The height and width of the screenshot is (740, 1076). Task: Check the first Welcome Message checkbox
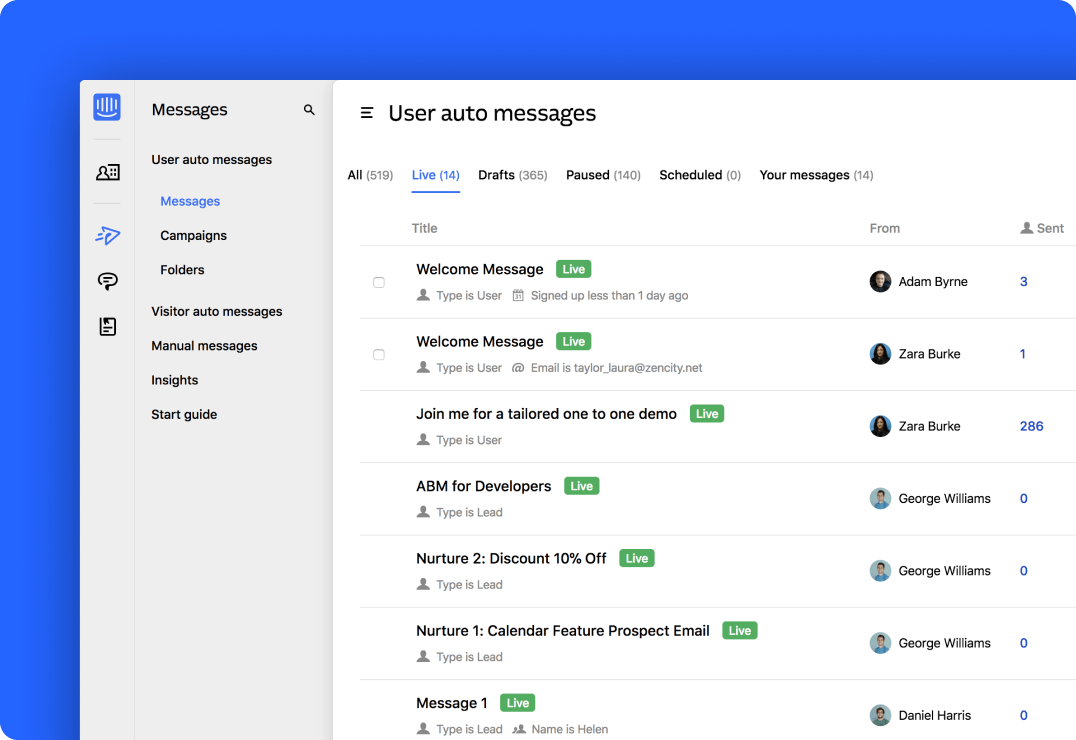point(379,282)
